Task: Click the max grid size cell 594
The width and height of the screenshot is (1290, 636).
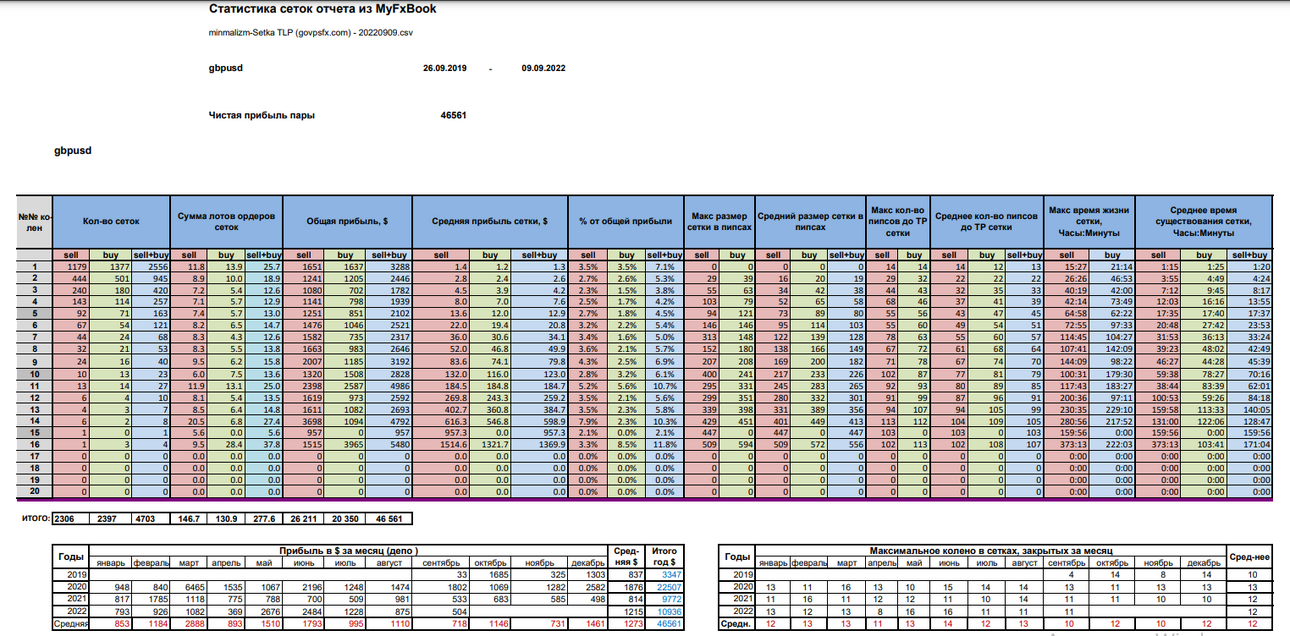Action: pyautogui.click(x=738, y=443)
